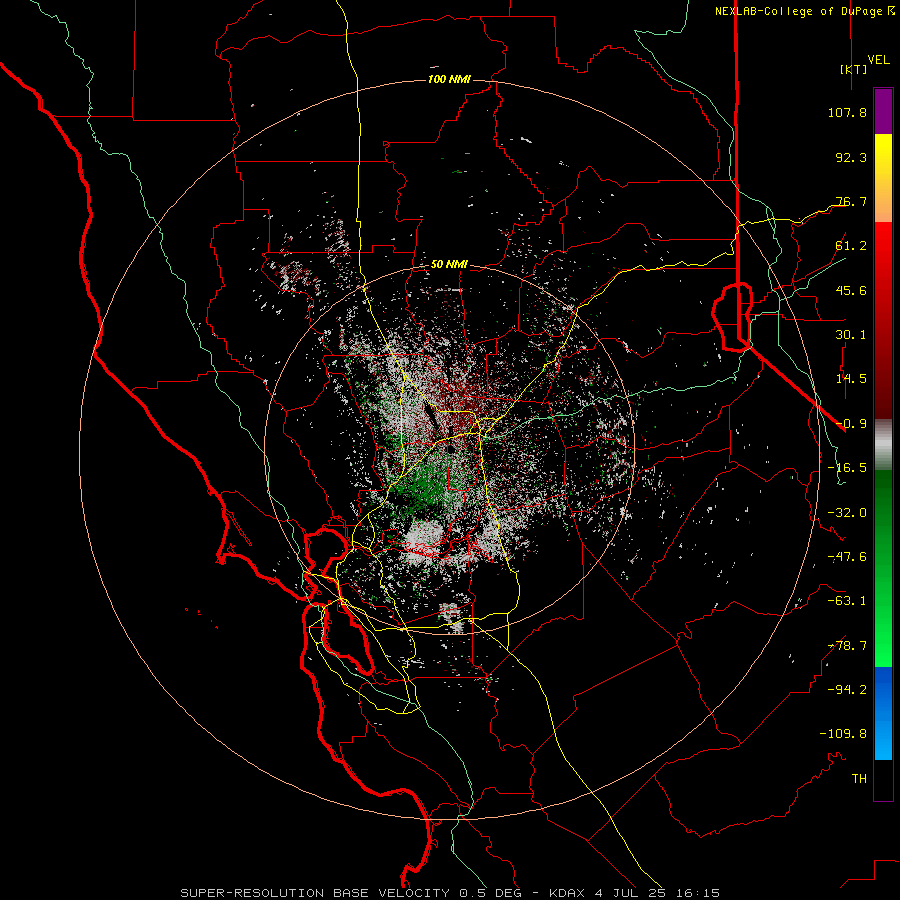Screen dimensions: 900x900
Task: Click the -32.0 velocity scale value
Action: point(847,513)
